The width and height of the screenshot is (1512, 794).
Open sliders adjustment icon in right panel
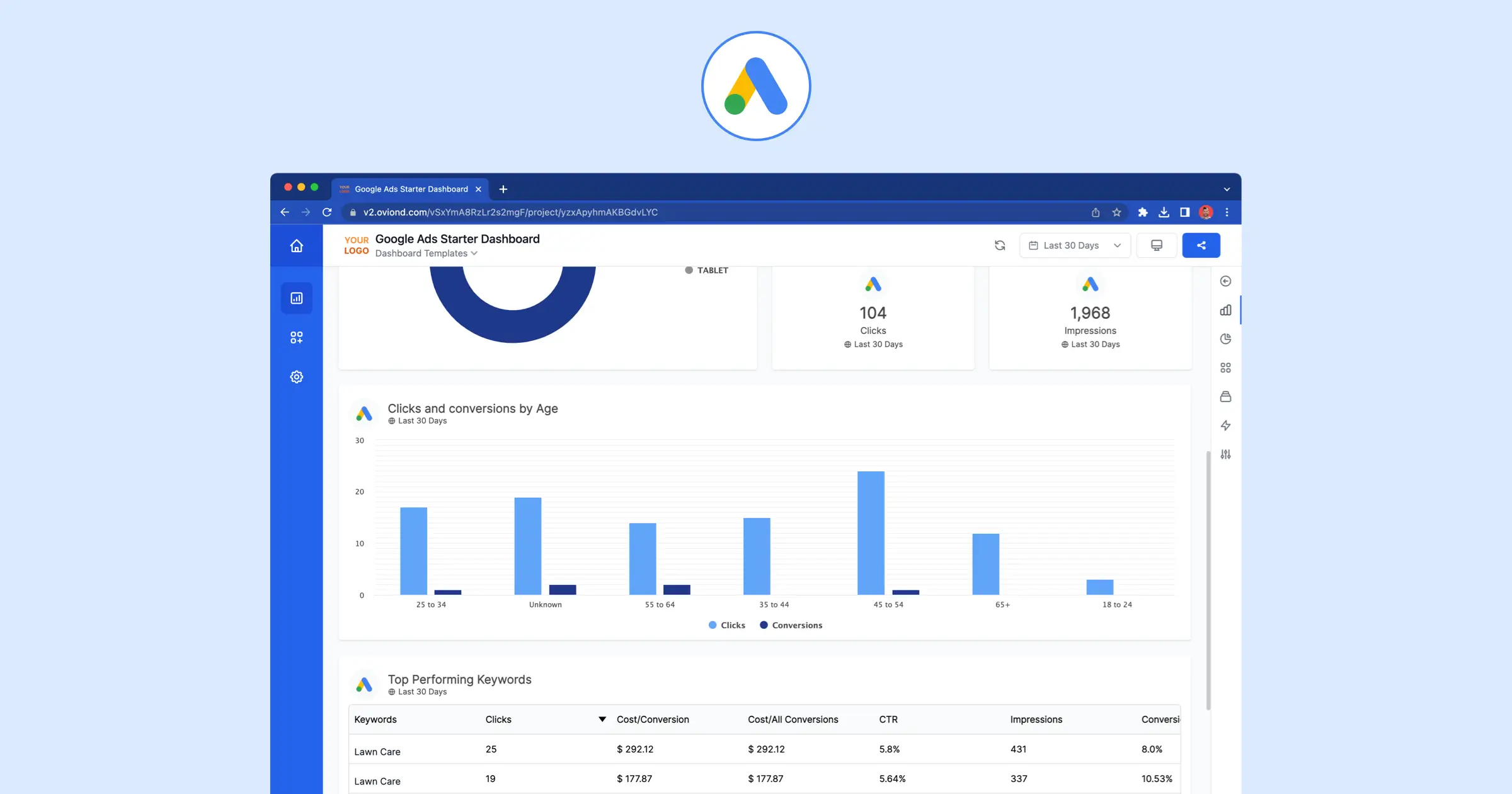pos(1225,454)
